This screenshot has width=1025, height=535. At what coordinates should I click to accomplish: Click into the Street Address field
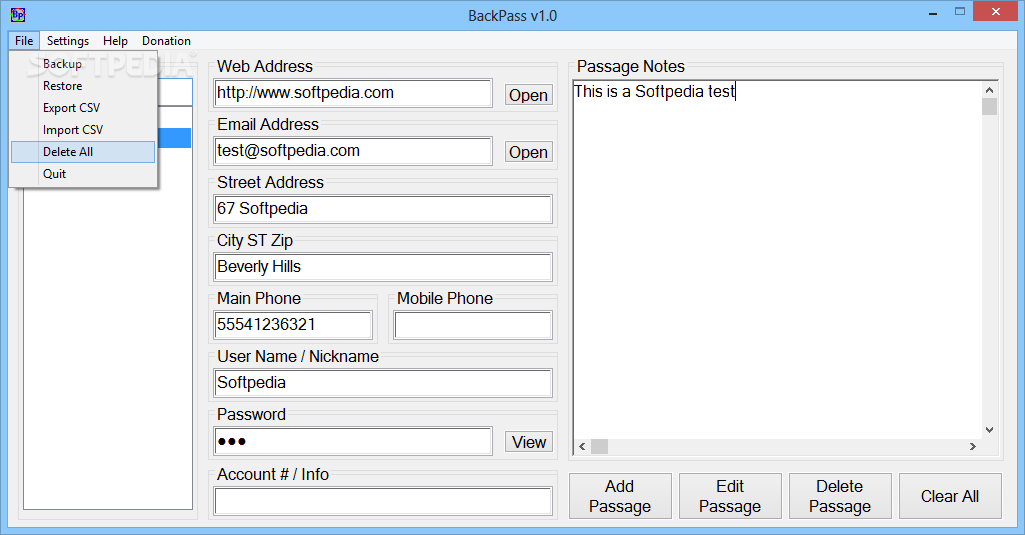tap(383, 209)
